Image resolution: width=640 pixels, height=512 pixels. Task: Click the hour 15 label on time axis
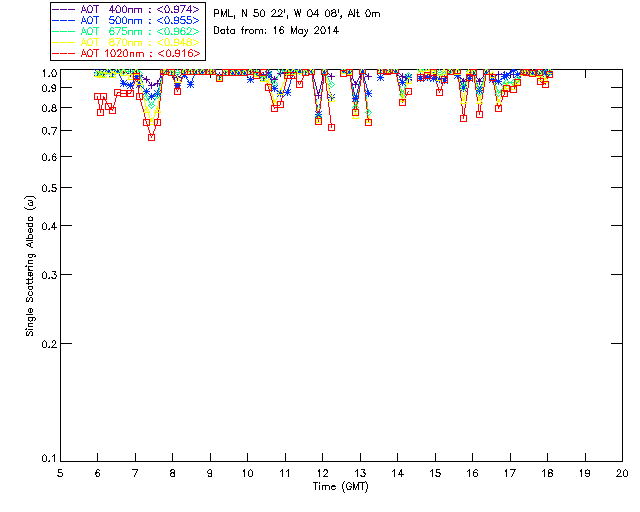[x=435, y=473]
